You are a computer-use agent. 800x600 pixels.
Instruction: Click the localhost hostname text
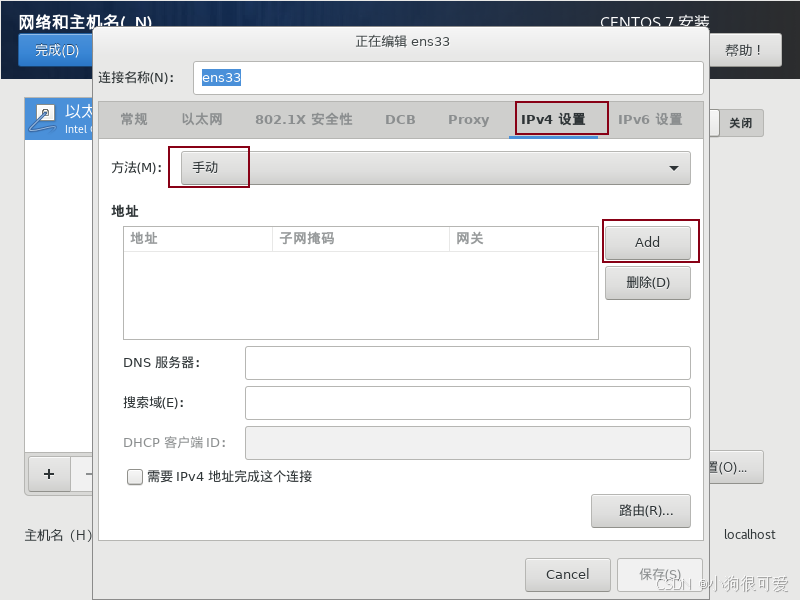[x=749, y=535]
